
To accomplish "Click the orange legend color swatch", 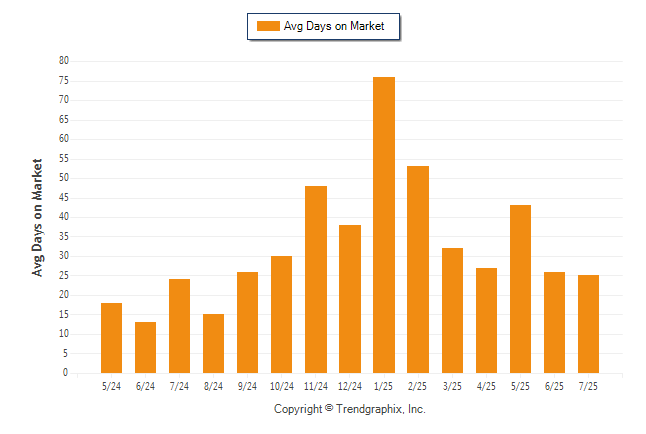I will click(x=268, y=26).
